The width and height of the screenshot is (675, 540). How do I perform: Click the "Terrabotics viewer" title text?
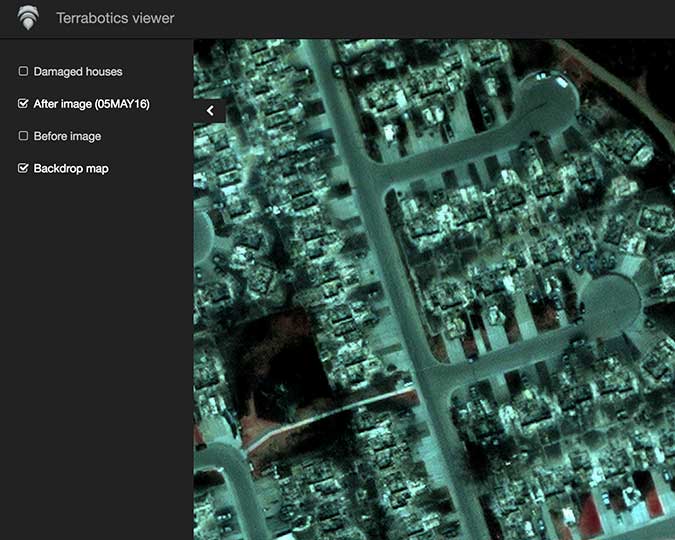115,18
